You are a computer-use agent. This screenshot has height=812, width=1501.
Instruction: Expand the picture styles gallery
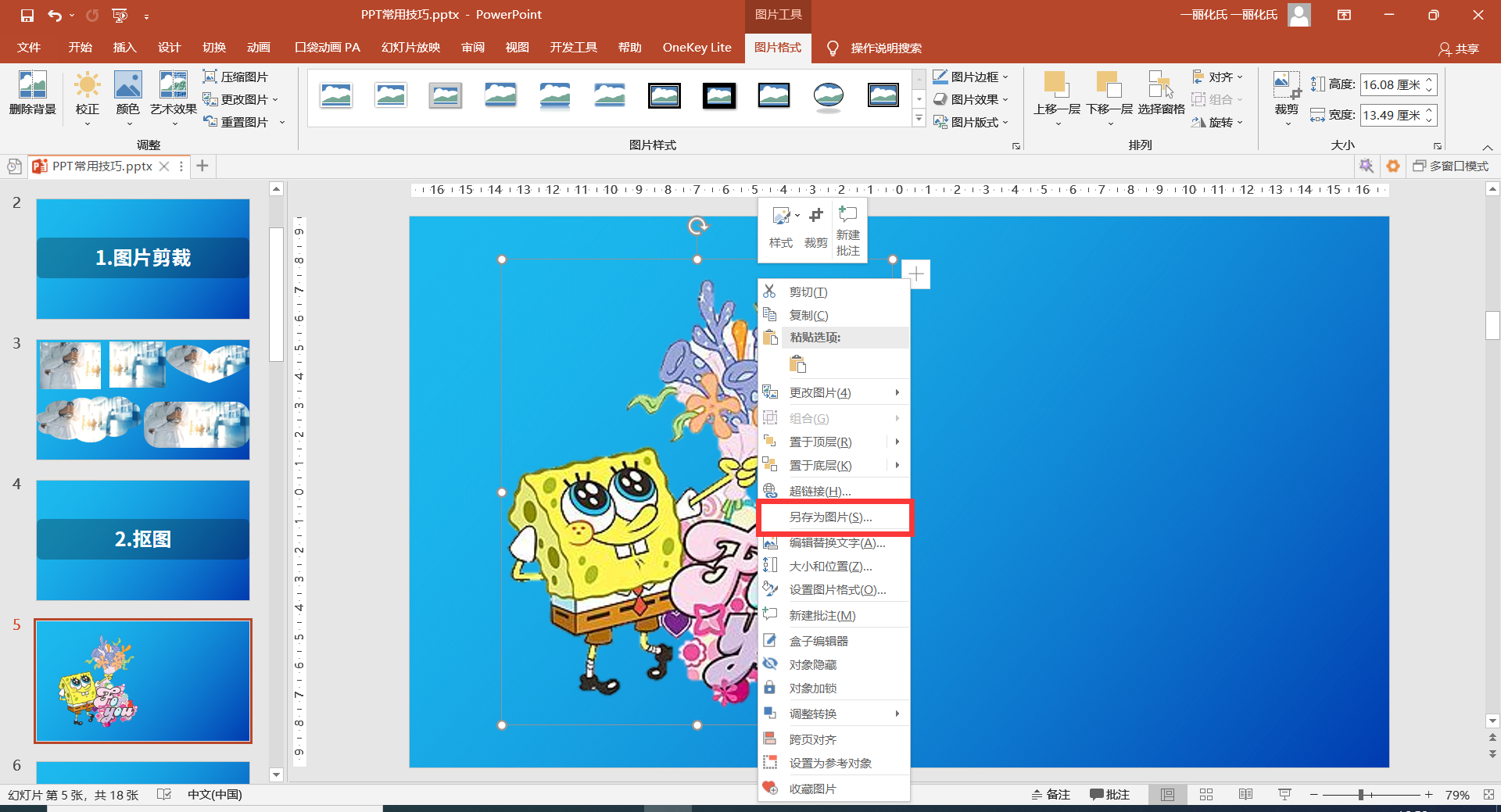click(x=919, y=119)
